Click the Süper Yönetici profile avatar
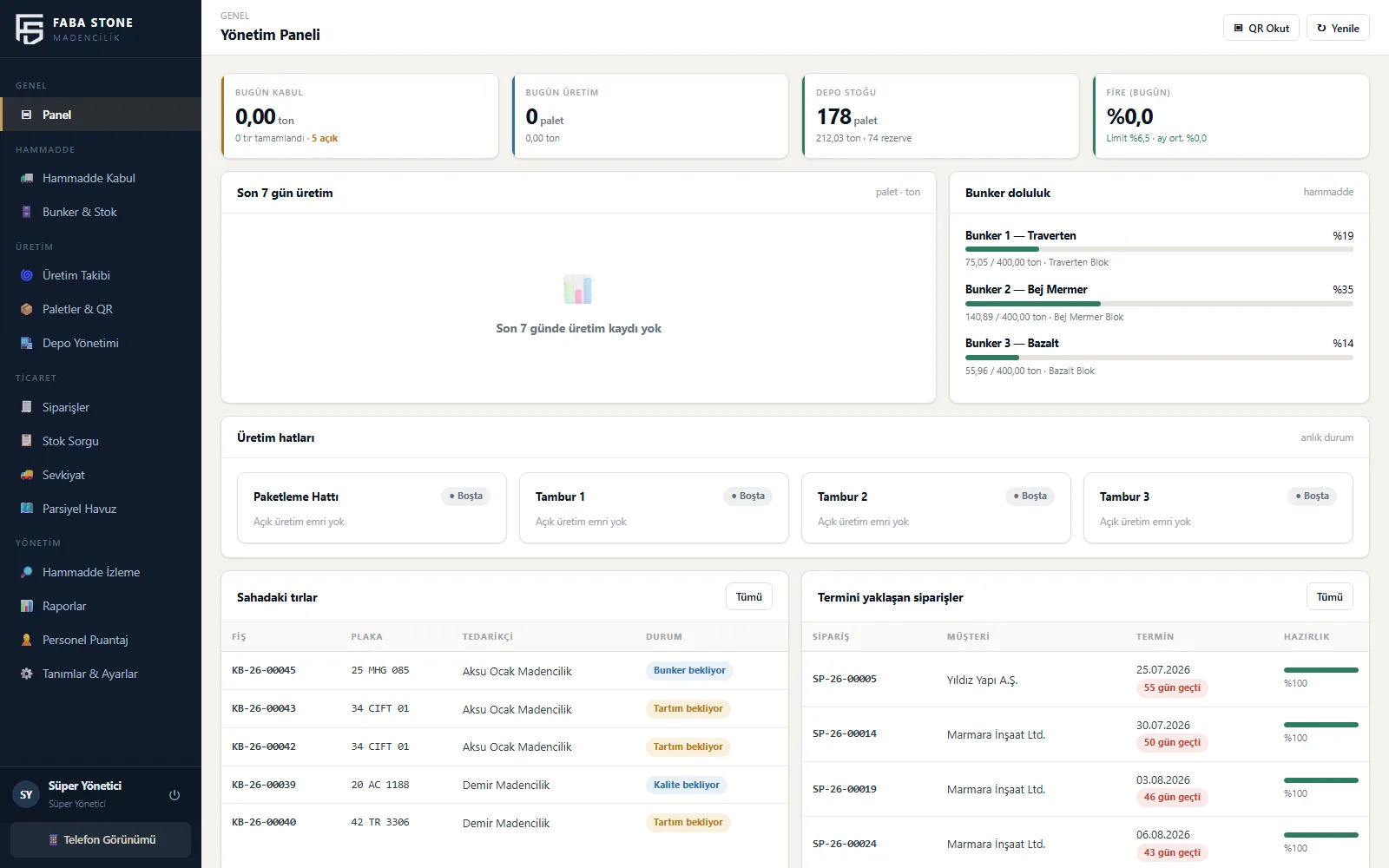Screen dimensions: 1389x868 (26, 794)
